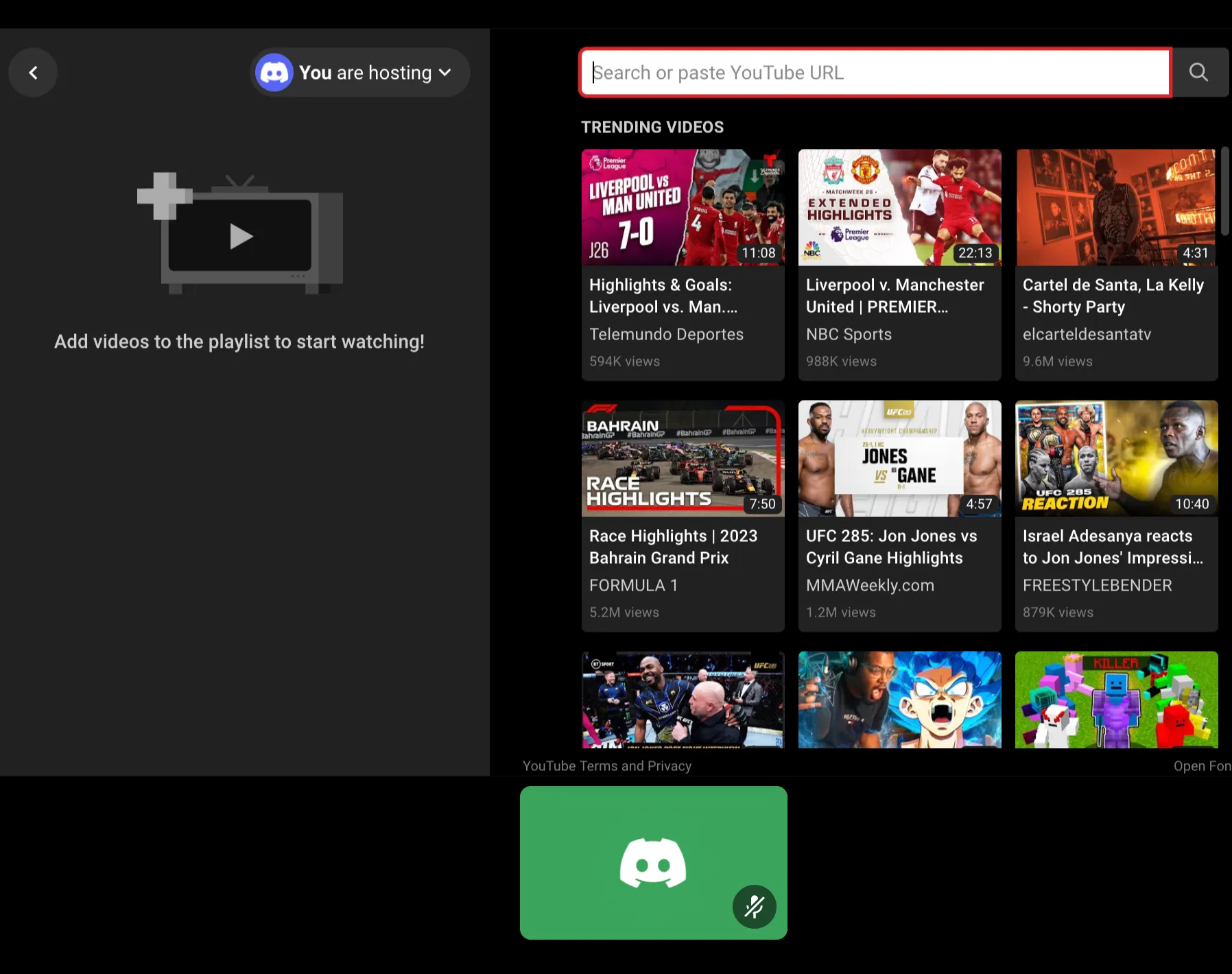The image size is (1232, 974).
Task: Click channel name 'elcarteldesantatv'
Action: 1087,334
